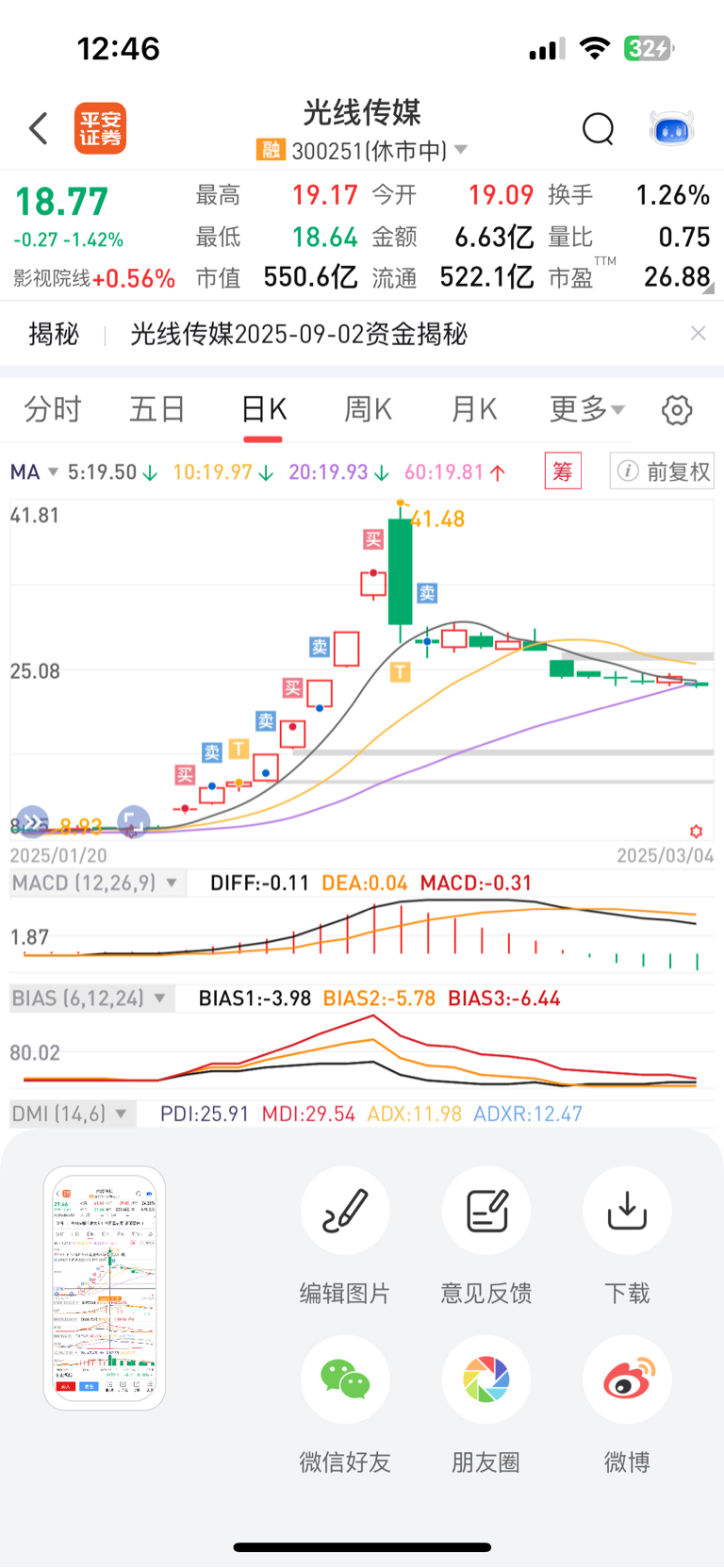Viewport: 724px width, 1568px height.
Task: Expand dropdown next to 300251(休市中)
Action: (x=461, y=150)
